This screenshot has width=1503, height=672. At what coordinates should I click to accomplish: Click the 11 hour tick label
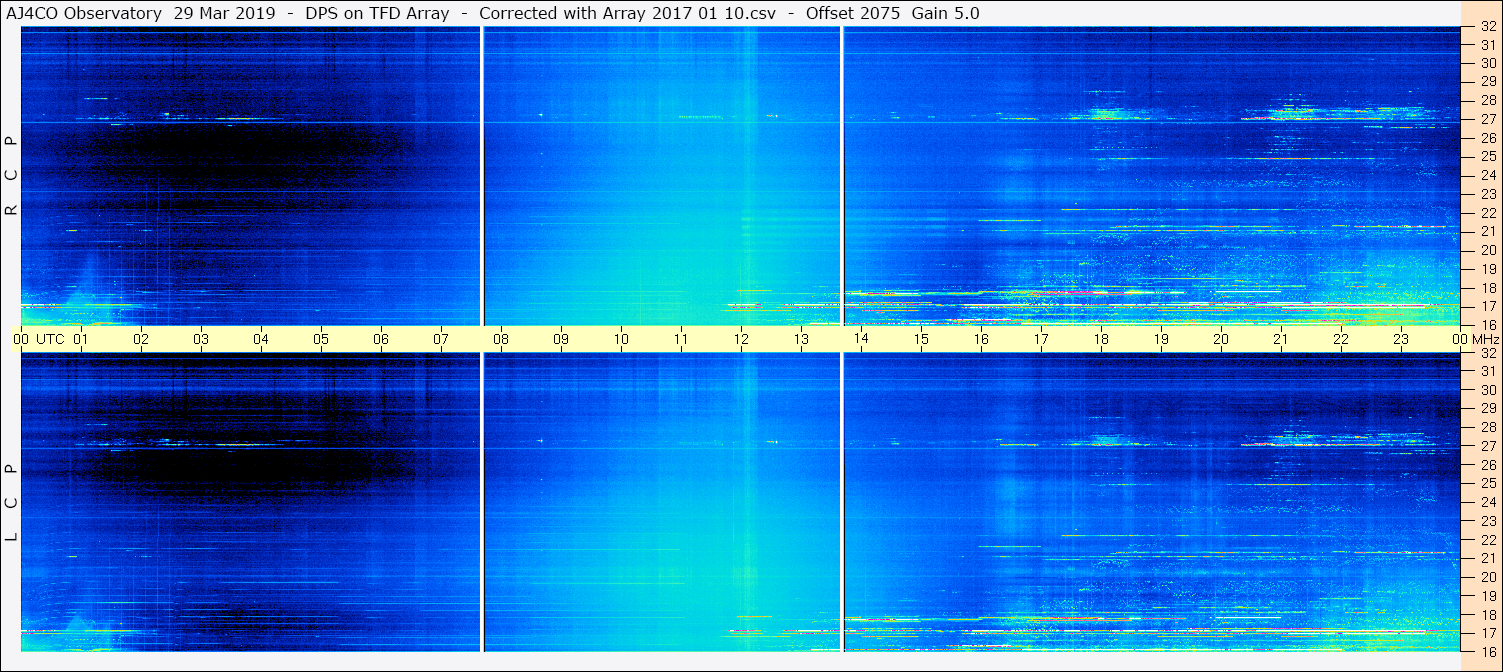(x=681, y=339)
